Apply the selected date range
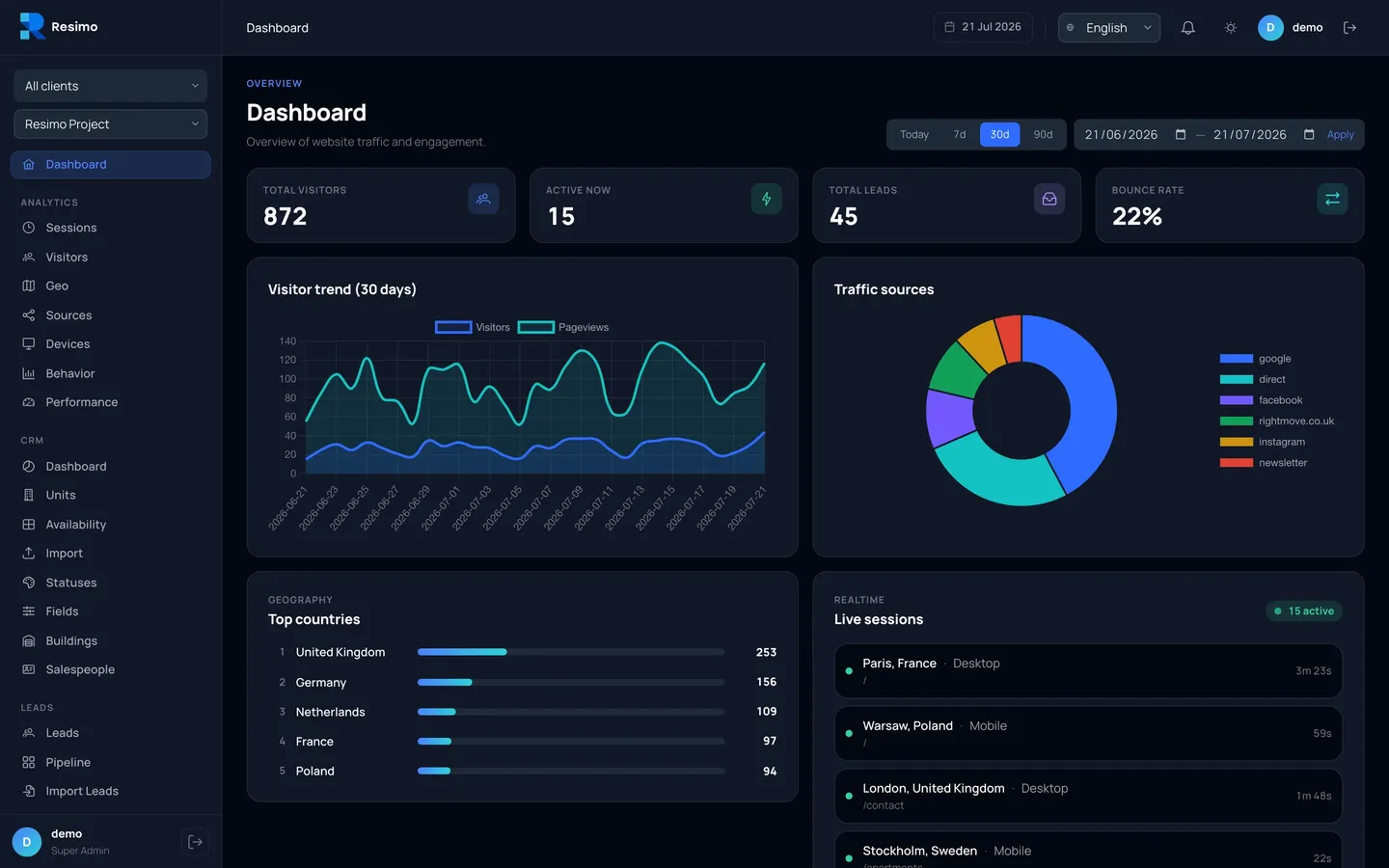Screen dimensions: 1389x868 pyautogui.click(x=1341, y=135)
